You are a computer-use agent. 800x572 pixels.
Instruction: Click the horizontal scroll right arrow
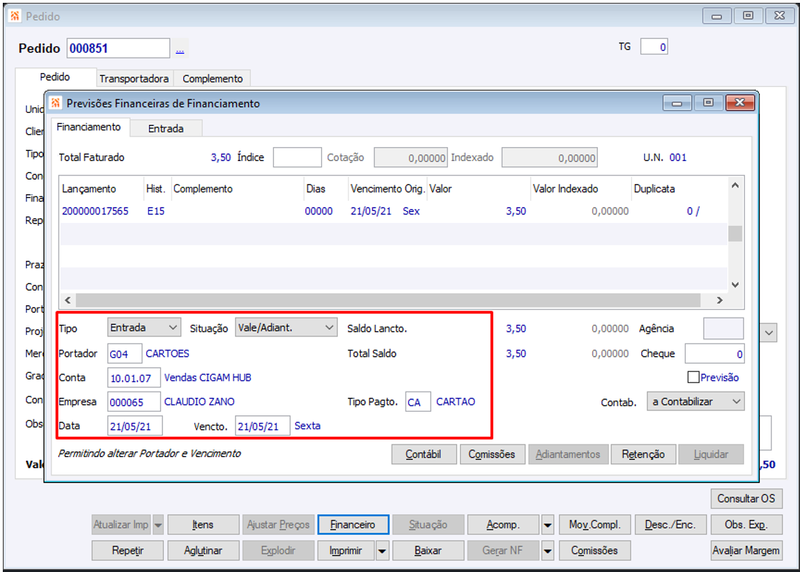[719, 300]
